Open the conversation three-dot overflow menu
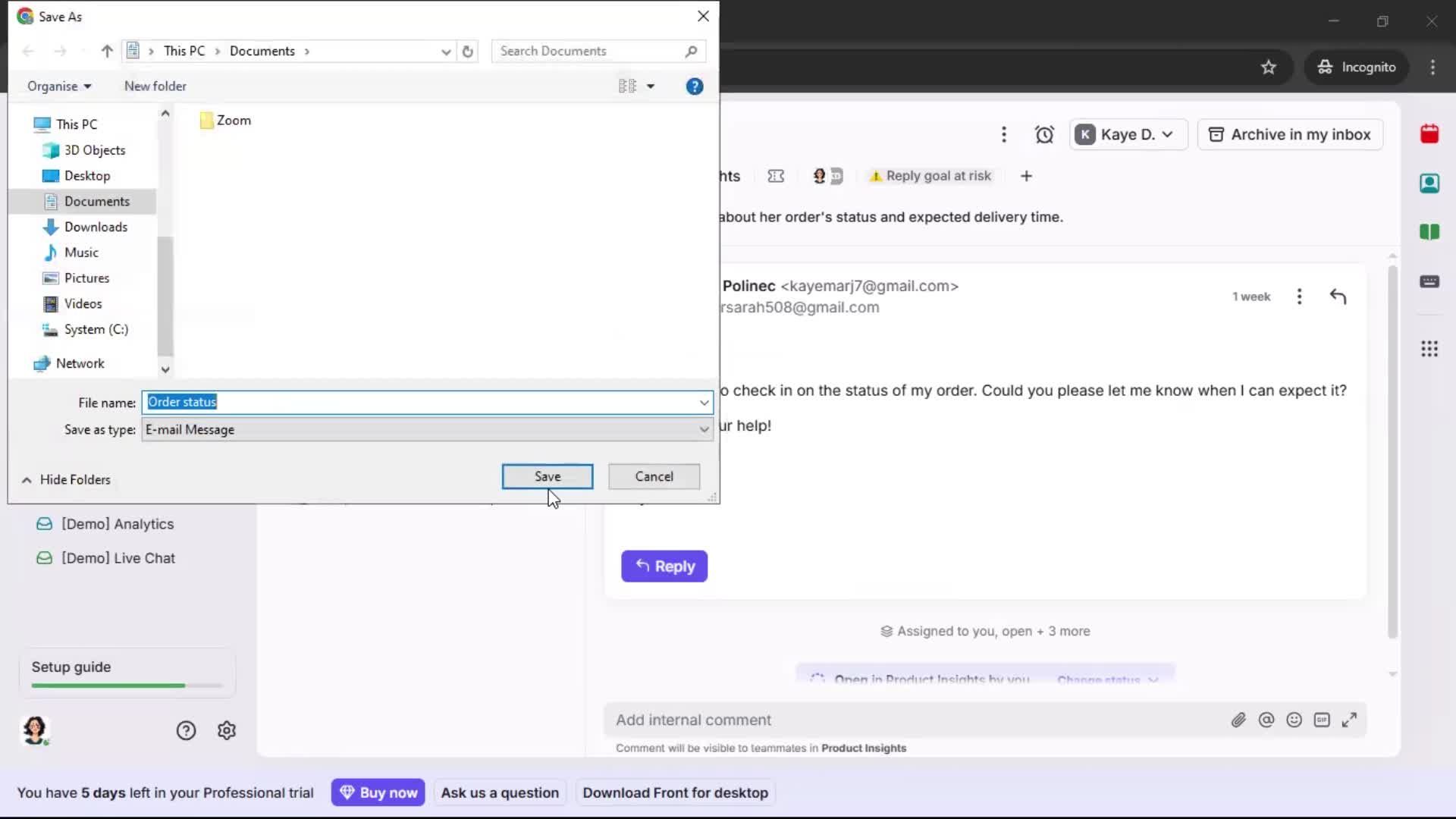The height and width of the screenshot is (819, 1456). (1004, 134)
